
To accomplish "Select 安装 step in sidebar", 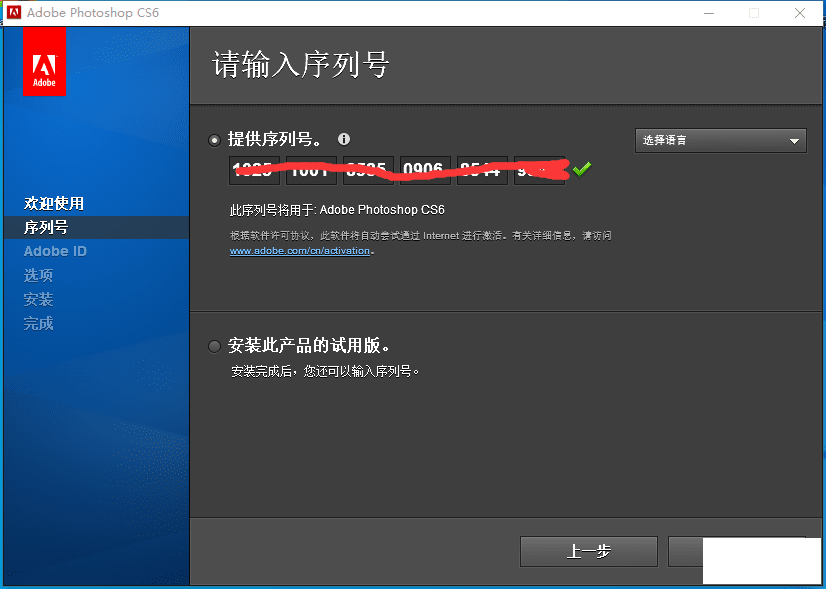I will click(38, 299).
